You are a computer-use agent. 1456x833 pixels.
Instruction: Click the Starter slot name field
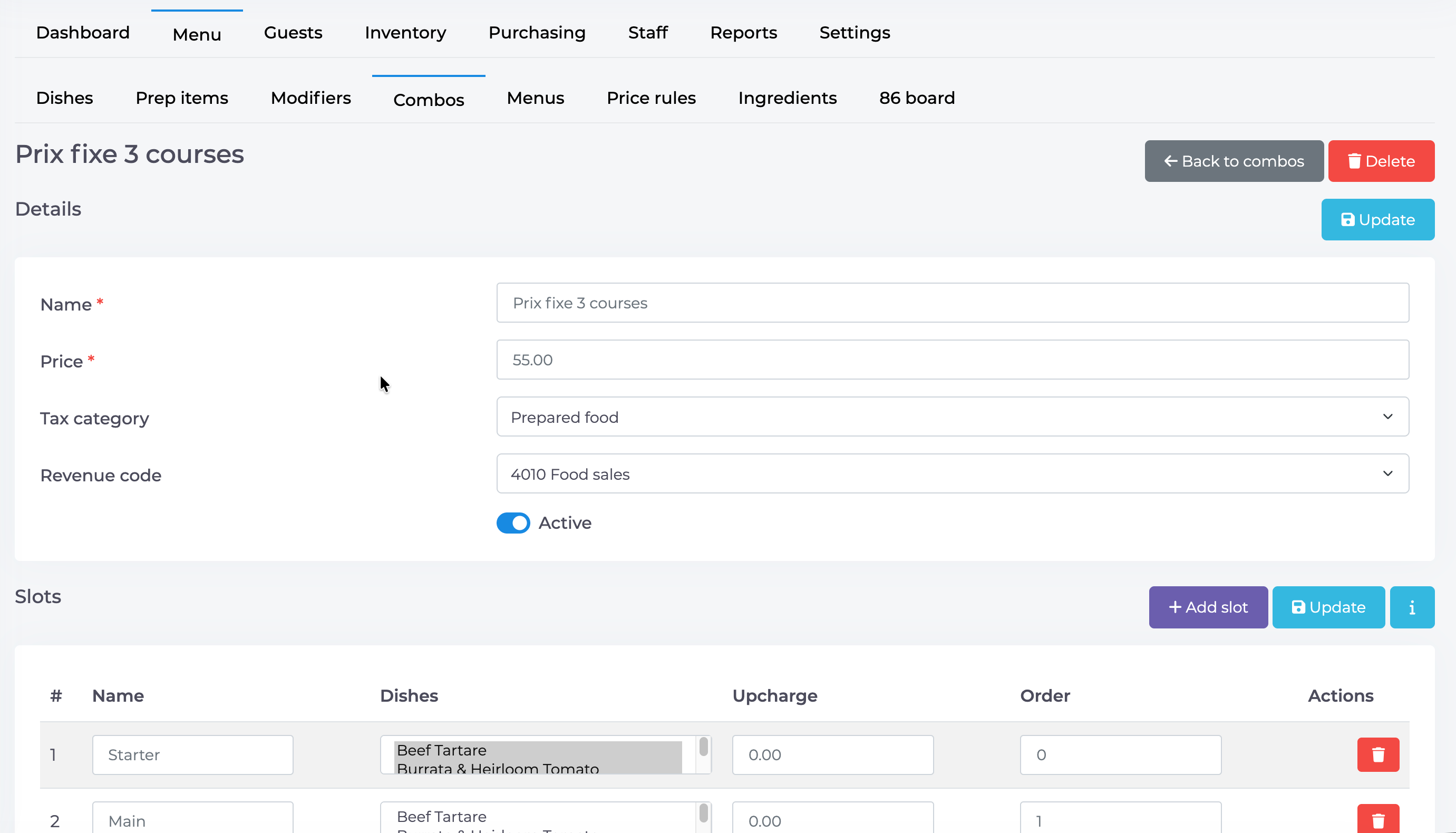click(193, 754)
